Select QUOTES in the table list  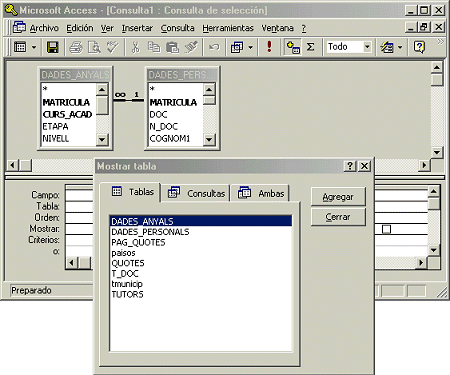click(x=201, y=263)
